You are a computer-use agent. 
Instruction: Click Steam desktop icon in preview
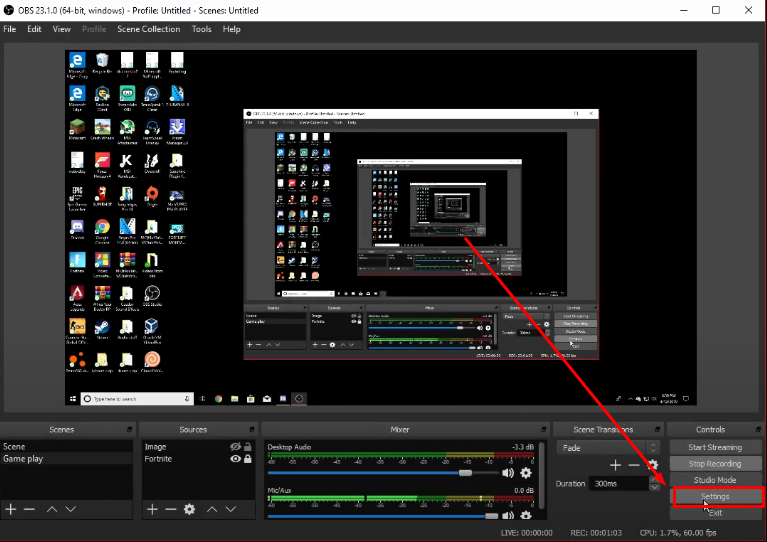point(102,329)
